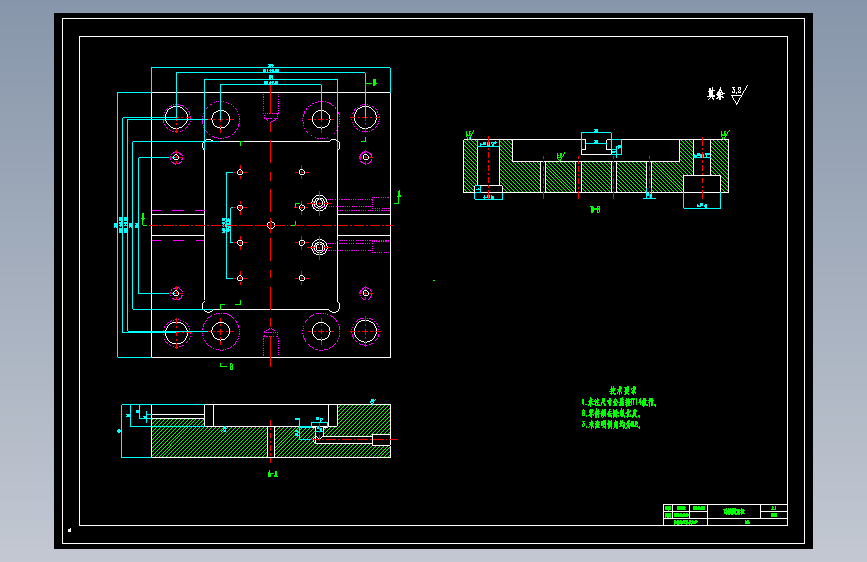Click the green "技术要求" heading
This screenshot has height=562, width=867.
(x=623, y=391)
